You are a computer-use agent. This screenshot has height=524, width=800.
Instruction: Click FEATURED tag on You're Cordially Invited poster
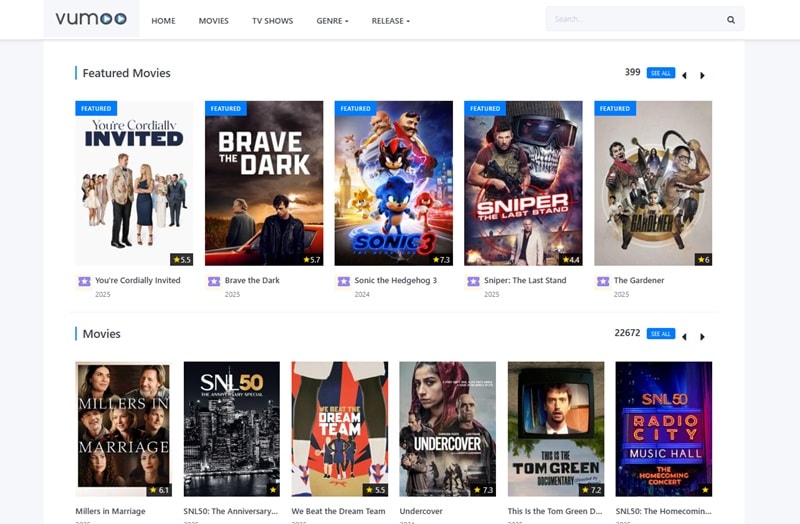96,108
